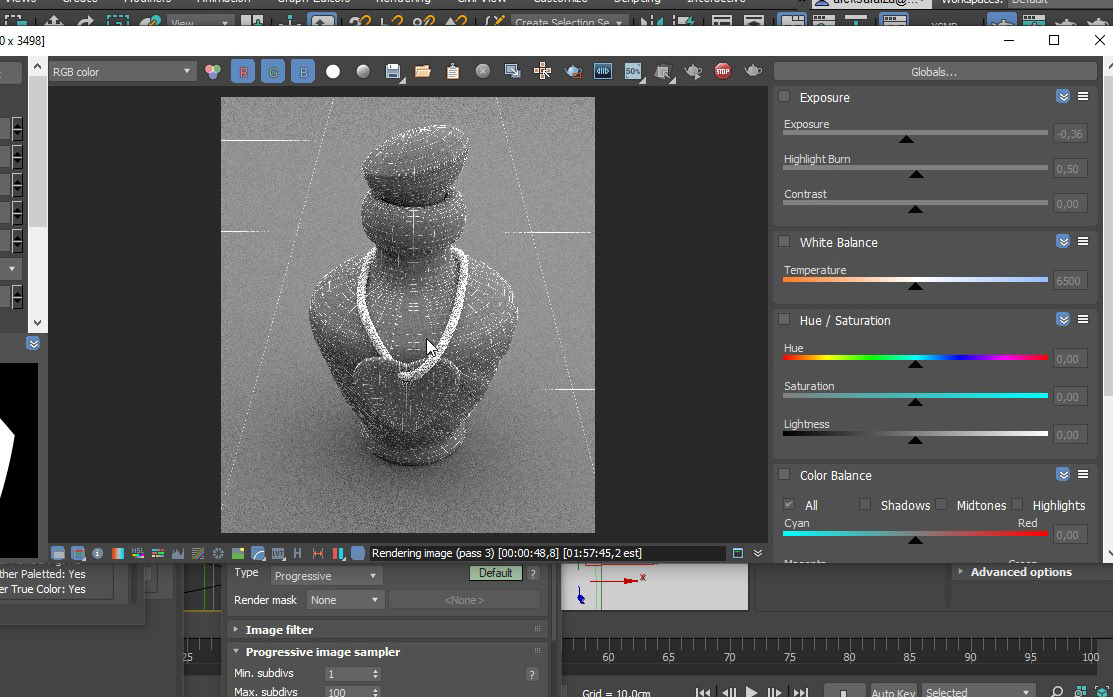Toggle levels histogram icon
The height and width of the screenshot is (697, 1113).
pyautogui.click(x=177, y=553)
